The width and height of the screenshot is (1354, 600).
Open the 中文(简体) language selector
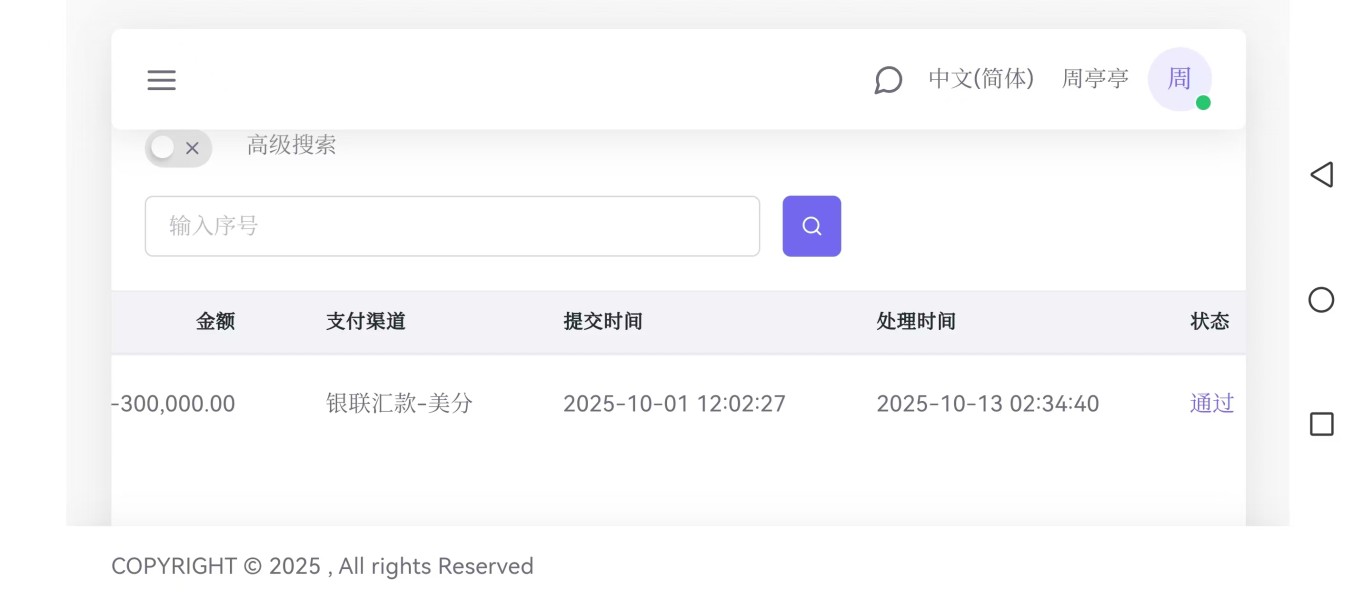980,79
